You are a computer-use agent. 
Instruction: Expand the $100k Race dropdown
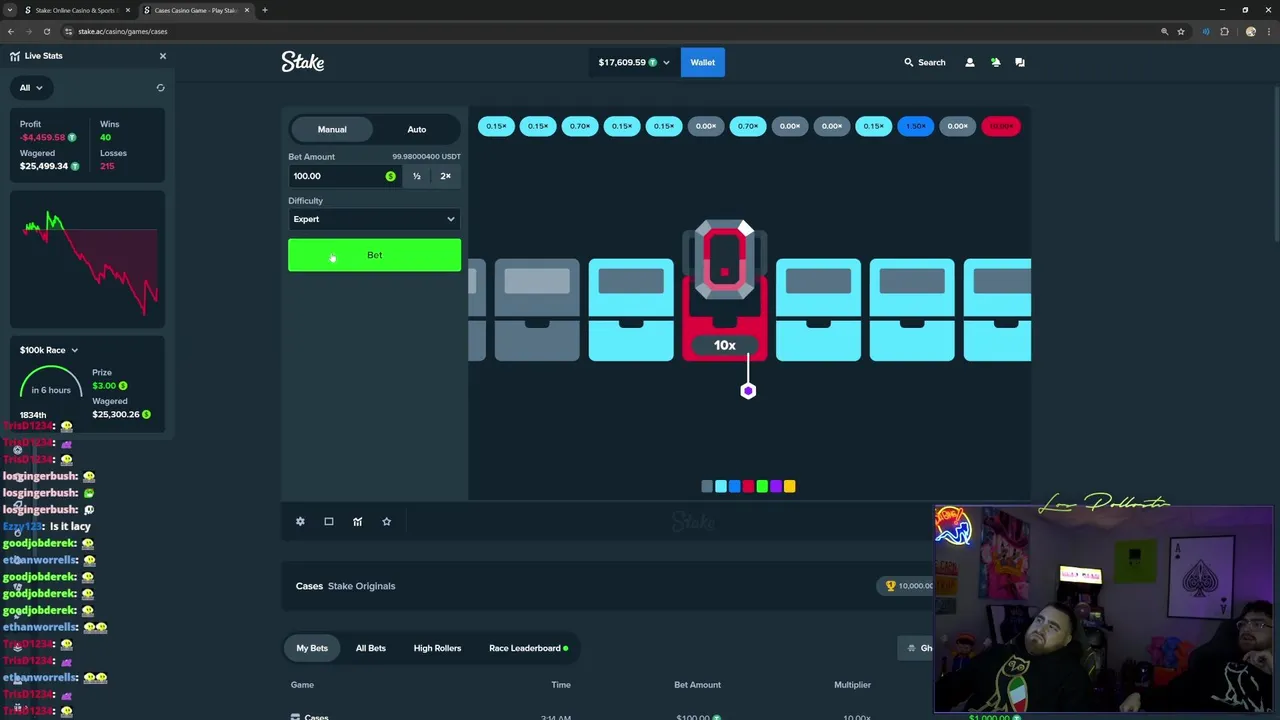point(49,350)
